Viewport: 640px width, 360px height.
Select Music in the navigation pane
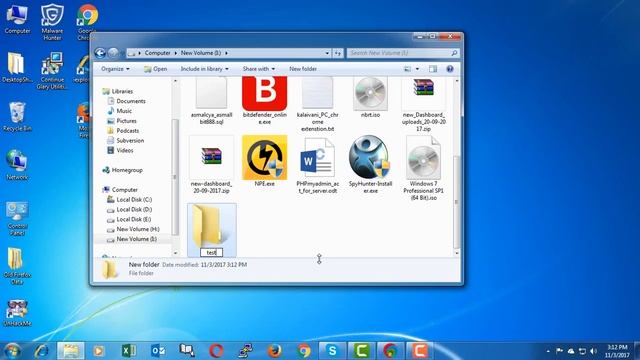[x=124, y=111]
